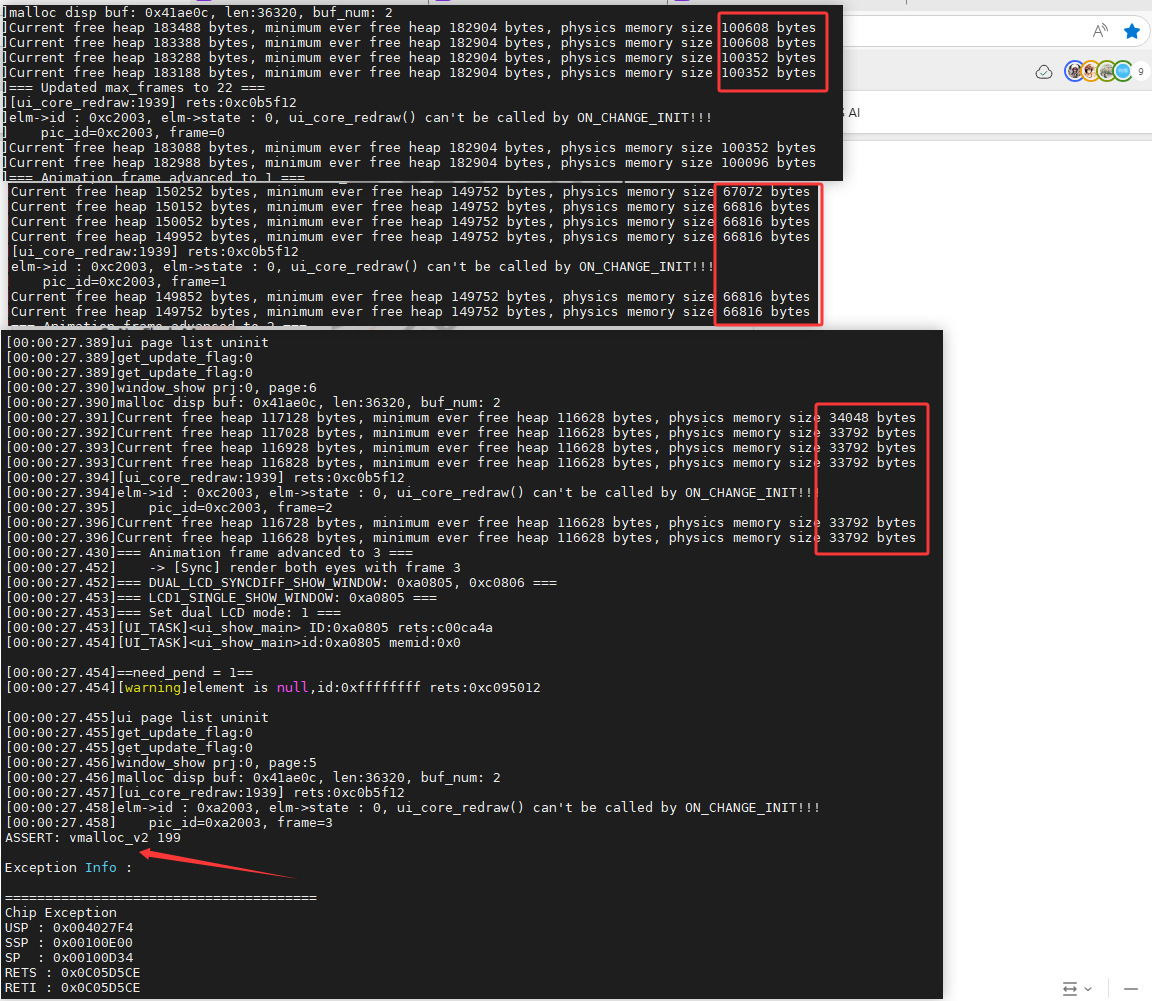Click the 'pic_id=0xa2003, frame=3' log line

coord(170,823)
